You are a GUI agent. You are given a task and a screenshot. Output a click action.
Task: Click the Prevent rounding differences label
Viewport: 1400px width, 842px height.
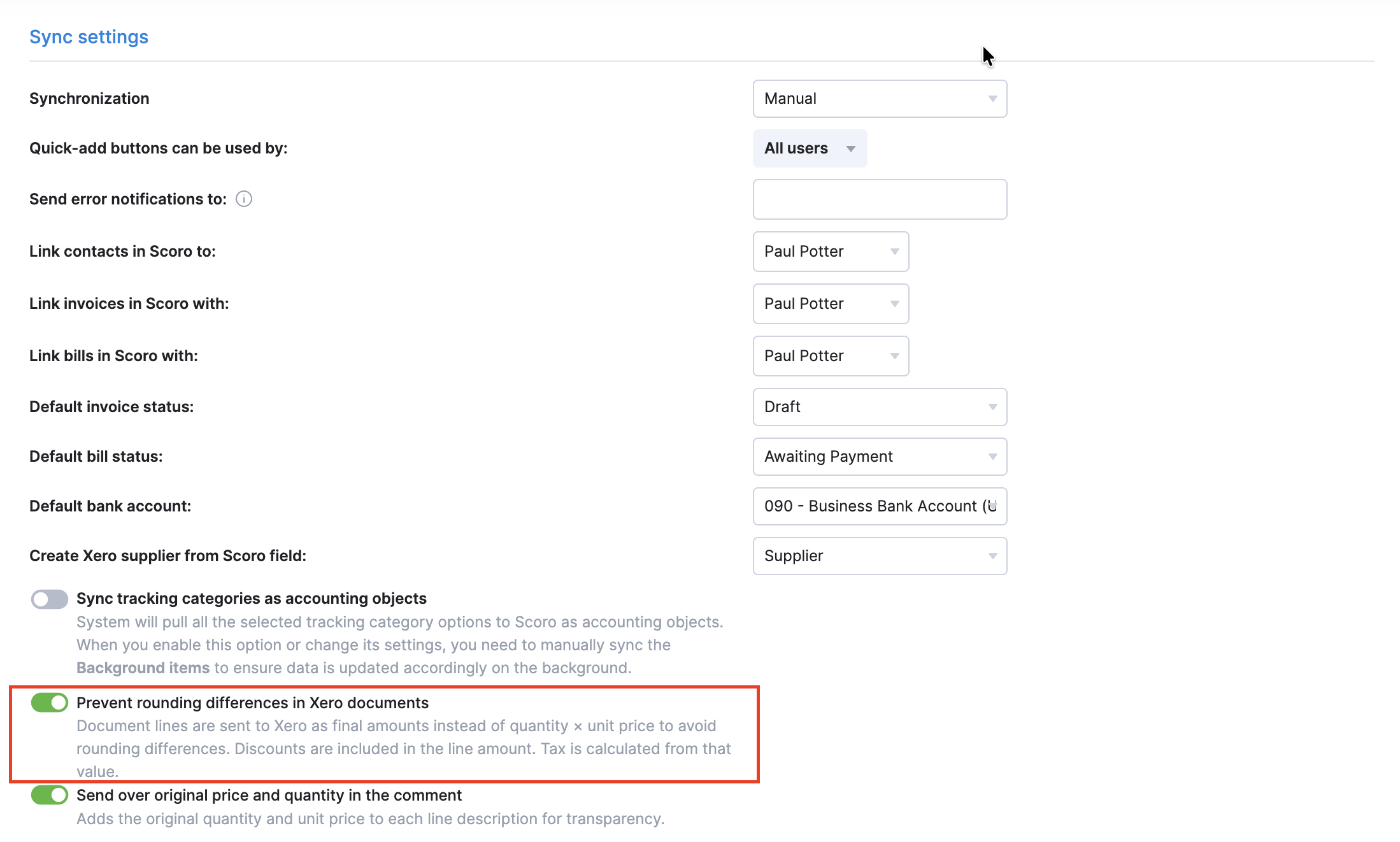(x=252, y=703)
